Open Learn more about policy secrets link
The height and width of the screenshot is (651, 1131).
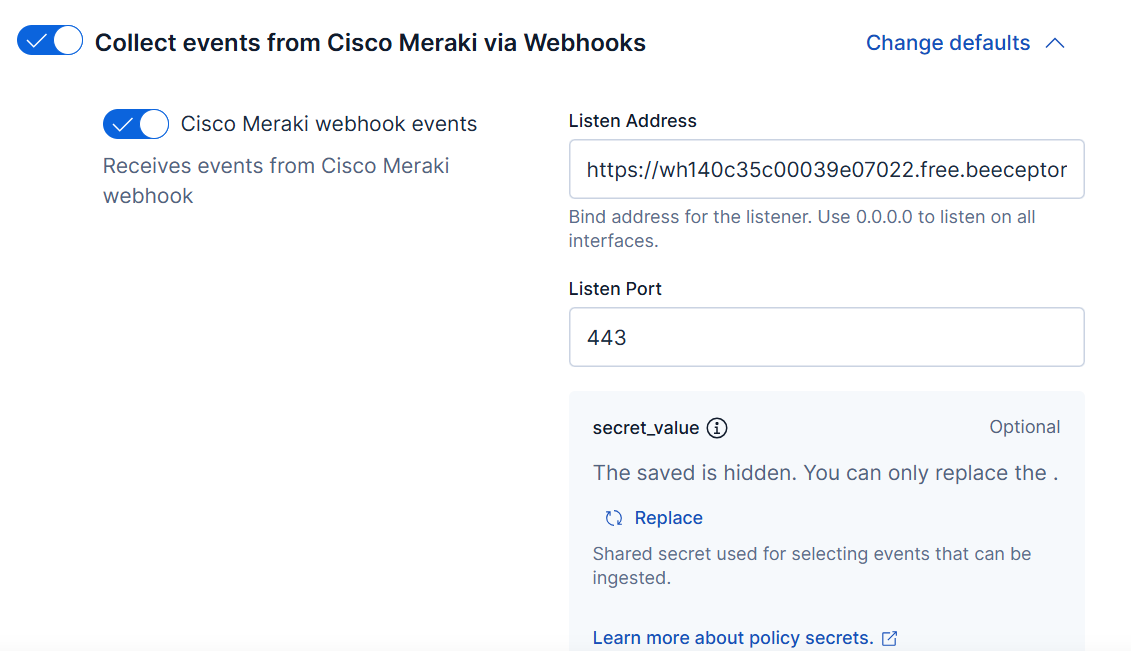pos(733,638)
